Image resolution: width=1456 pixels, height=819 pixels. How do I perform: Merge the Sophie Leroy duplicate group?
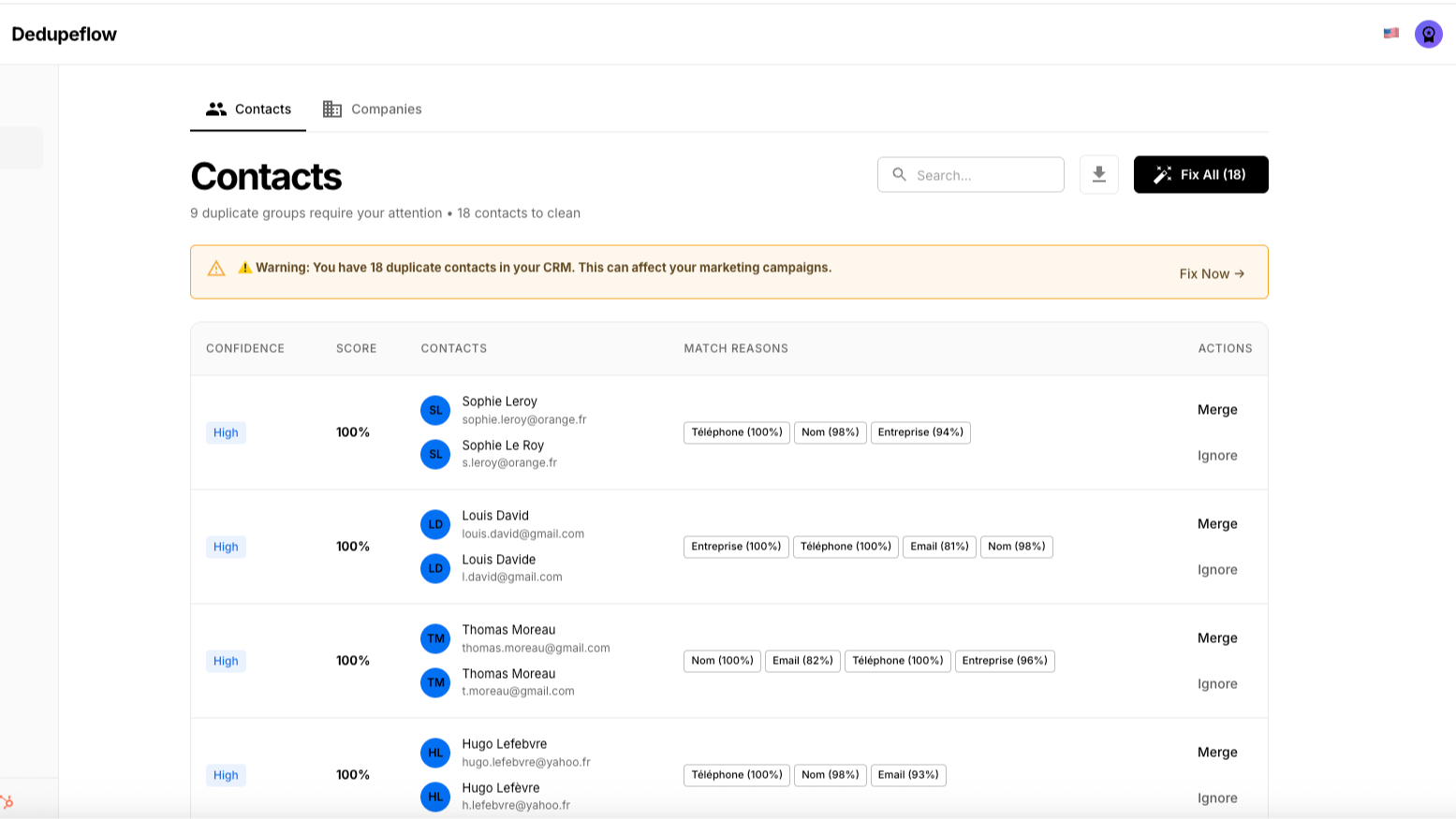pyautogui.click(x=1216, y=410)
